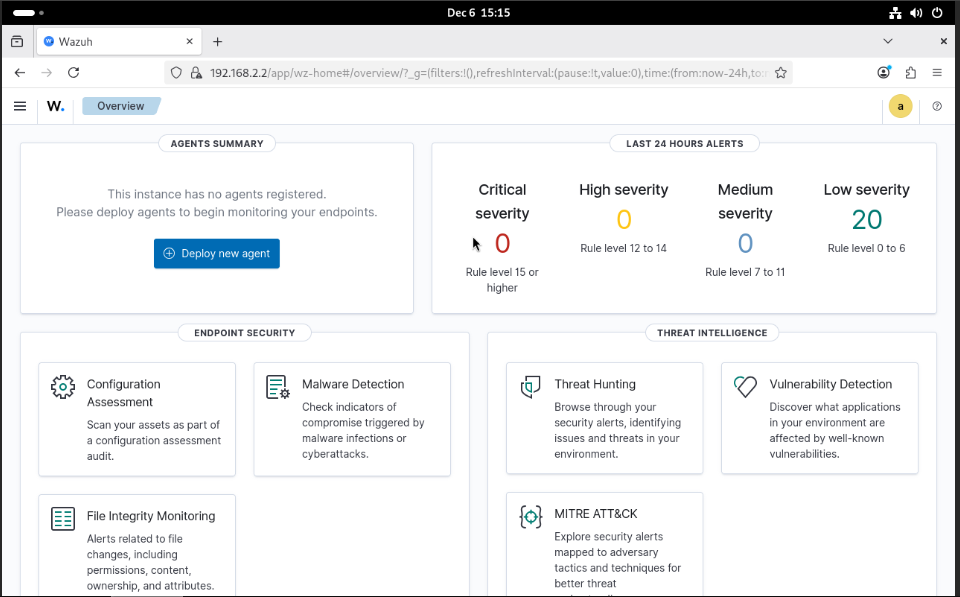Click the Wazuh logo home icon
The height and width of the screenshot is (597, 960).
tap(56, 106)
